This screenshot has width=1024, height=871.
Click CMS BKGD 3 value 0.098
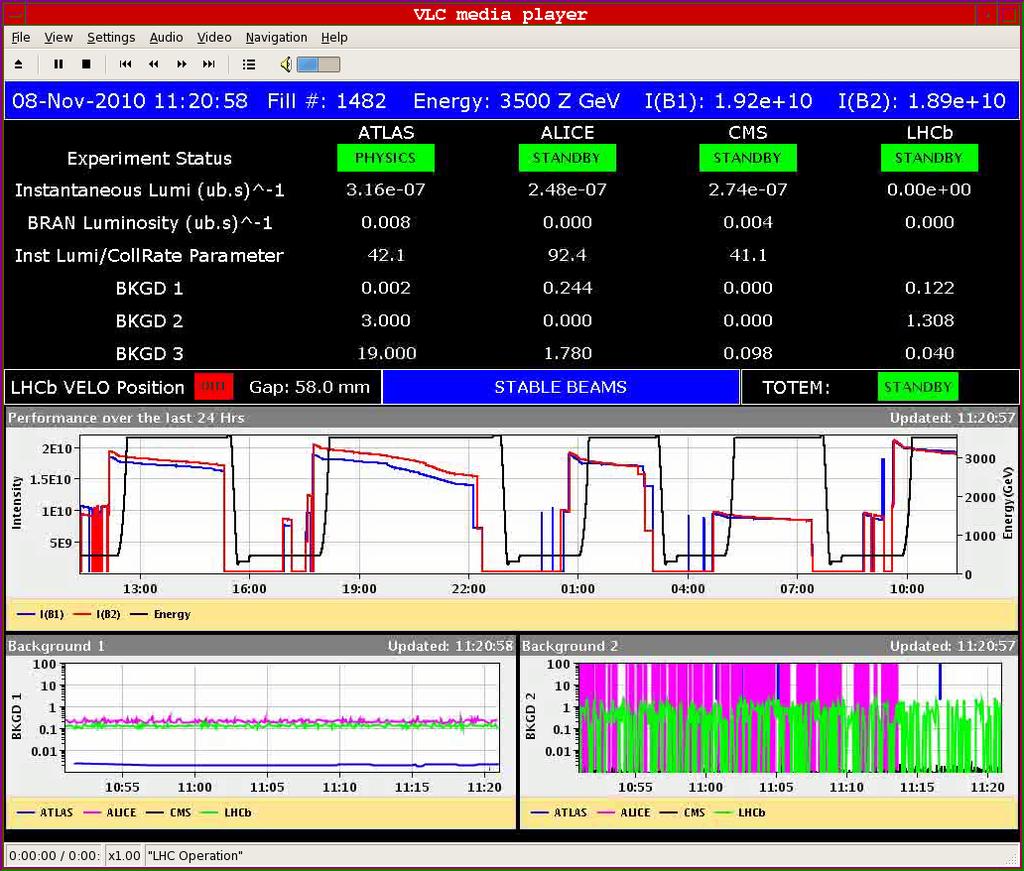click(x=748, y=353)
